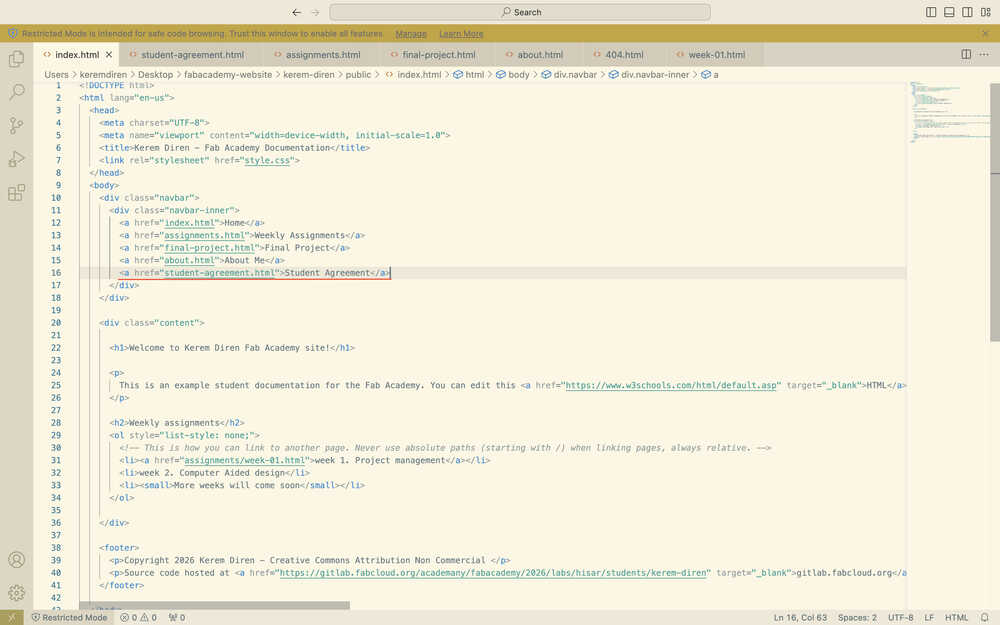Expand the body breadcrumb symbol
Screen dimensions: 1000x625
point(513,75)
